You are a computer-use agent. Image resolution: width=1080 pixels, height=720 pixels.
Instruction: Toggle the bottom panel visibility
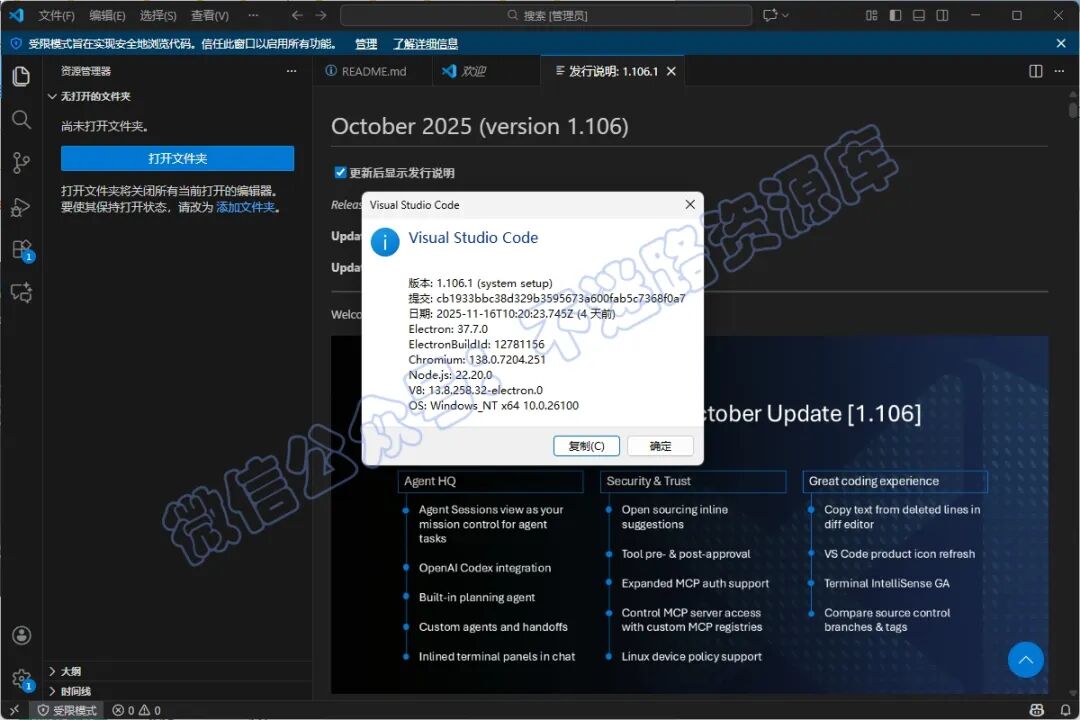click(x=919, y=15)
